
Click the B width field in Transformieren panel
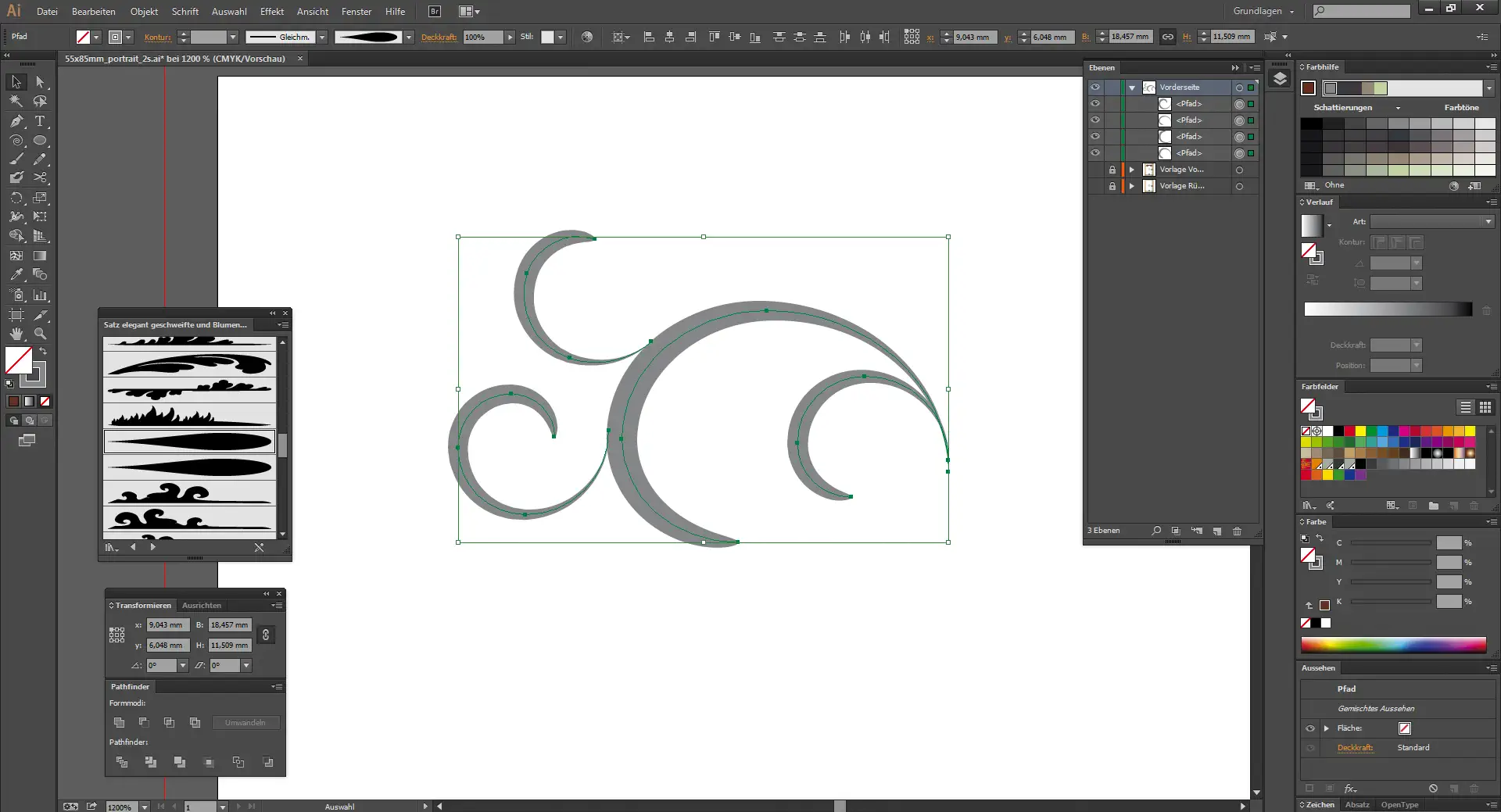[x=229, y=625]
